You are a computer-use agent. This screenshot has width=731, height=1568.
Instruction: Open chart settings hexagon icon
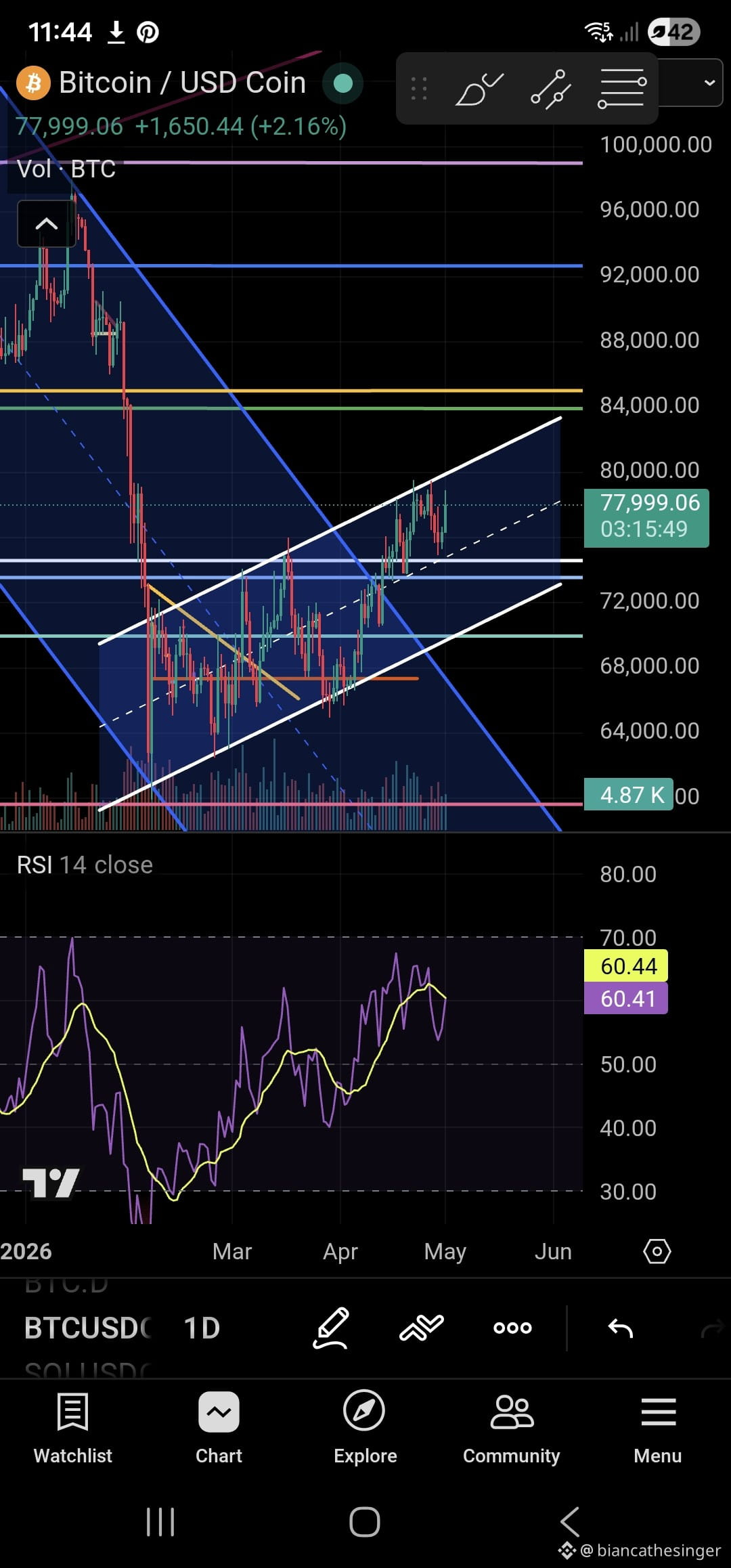point(657,1251)
